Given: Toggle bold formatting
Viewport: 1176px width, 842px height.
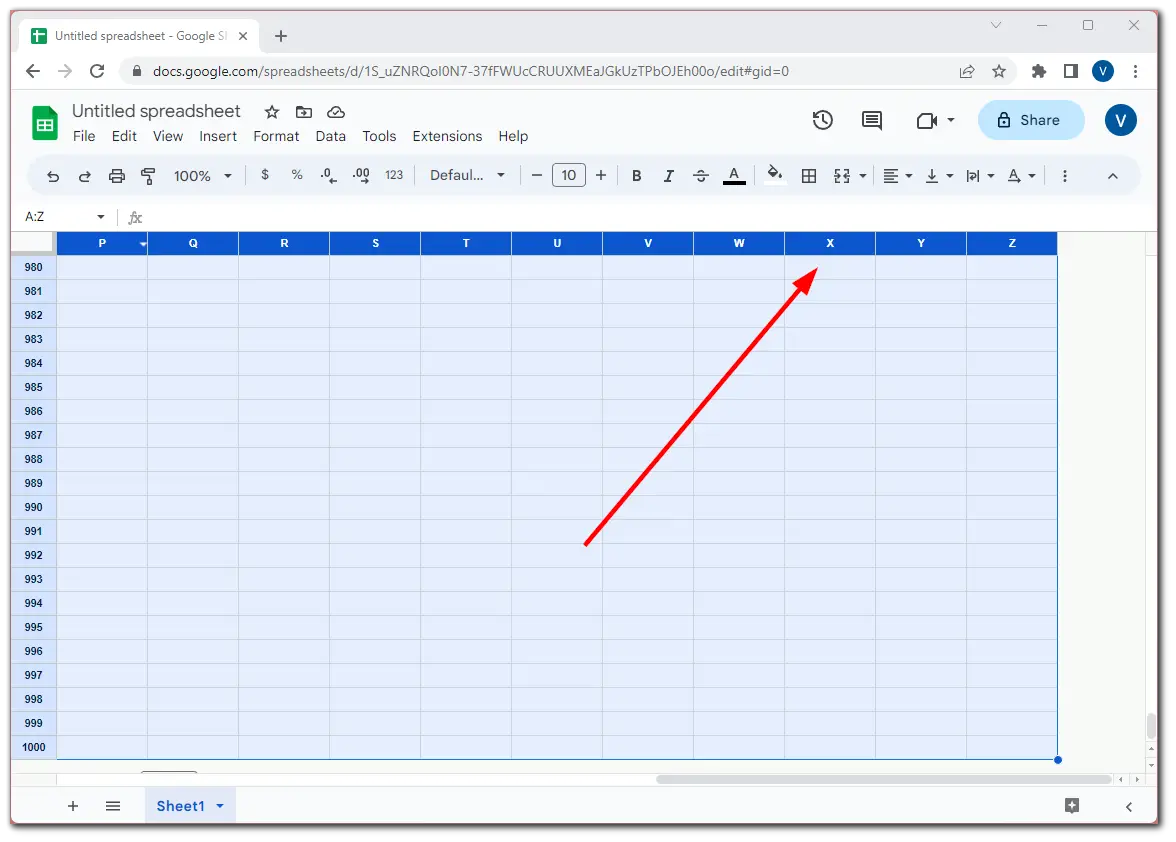Looking at the screenshot, I should (x=636, y=175).
